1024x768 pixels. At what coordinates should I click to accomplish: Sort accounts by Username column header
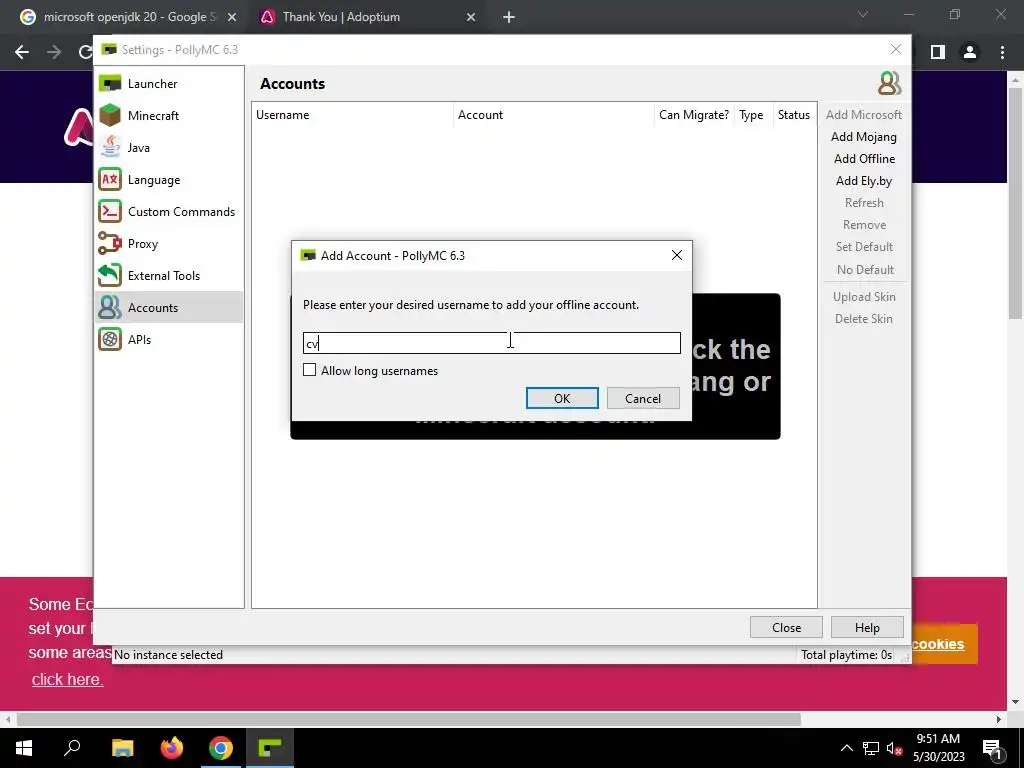[x=353, y=115]
